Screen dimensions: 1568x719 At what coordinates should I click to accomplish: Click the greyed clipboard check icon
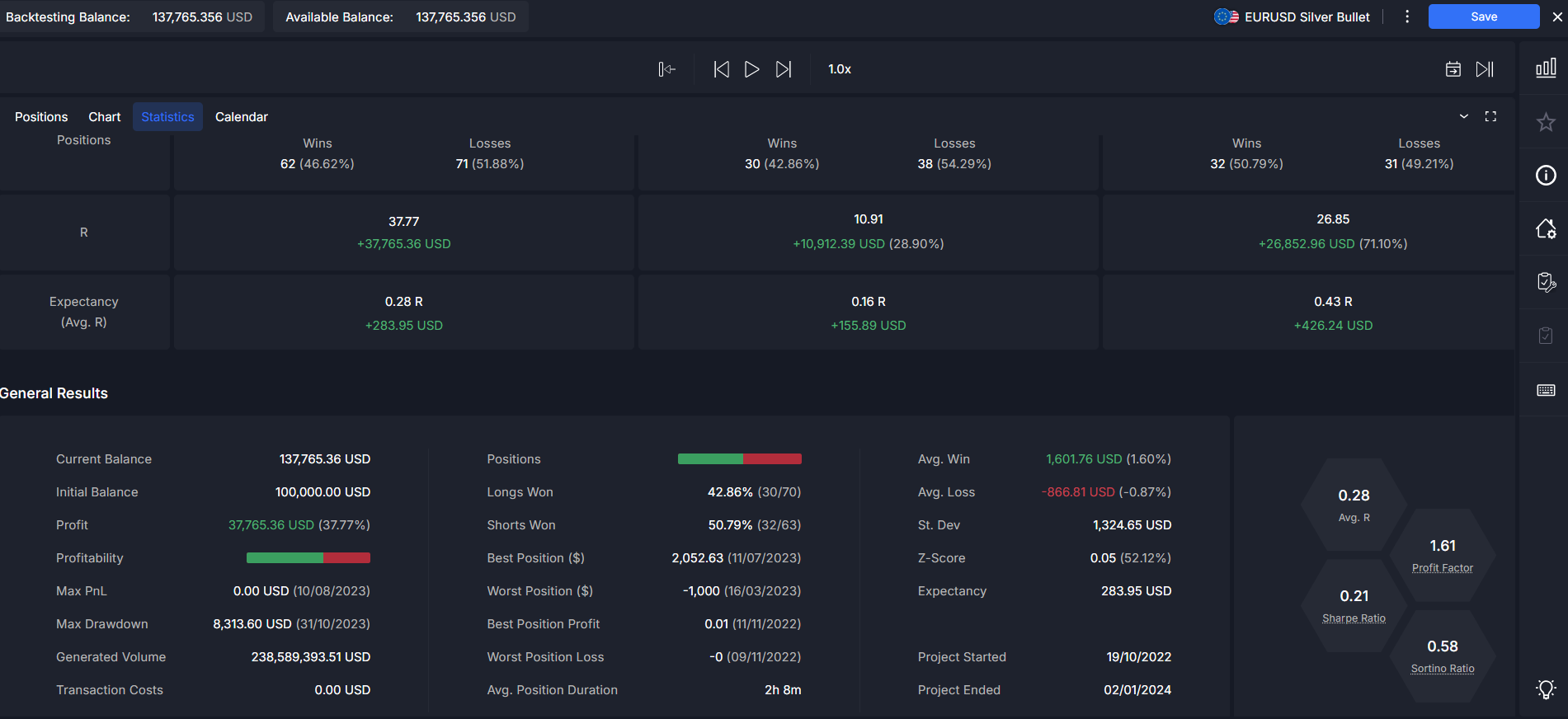tap(1546, 336)
